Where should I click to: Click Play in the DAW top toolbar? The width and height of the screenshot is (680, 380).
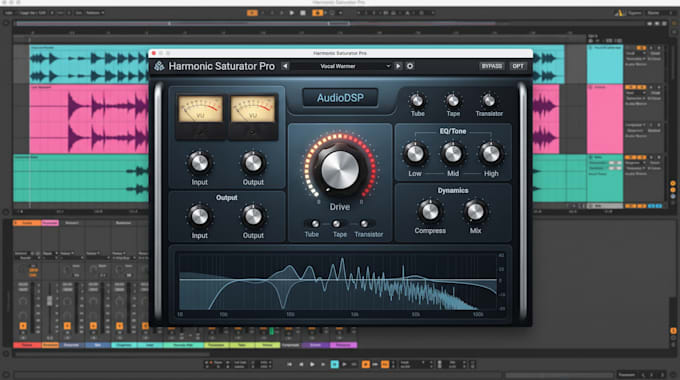coord(292,13)
